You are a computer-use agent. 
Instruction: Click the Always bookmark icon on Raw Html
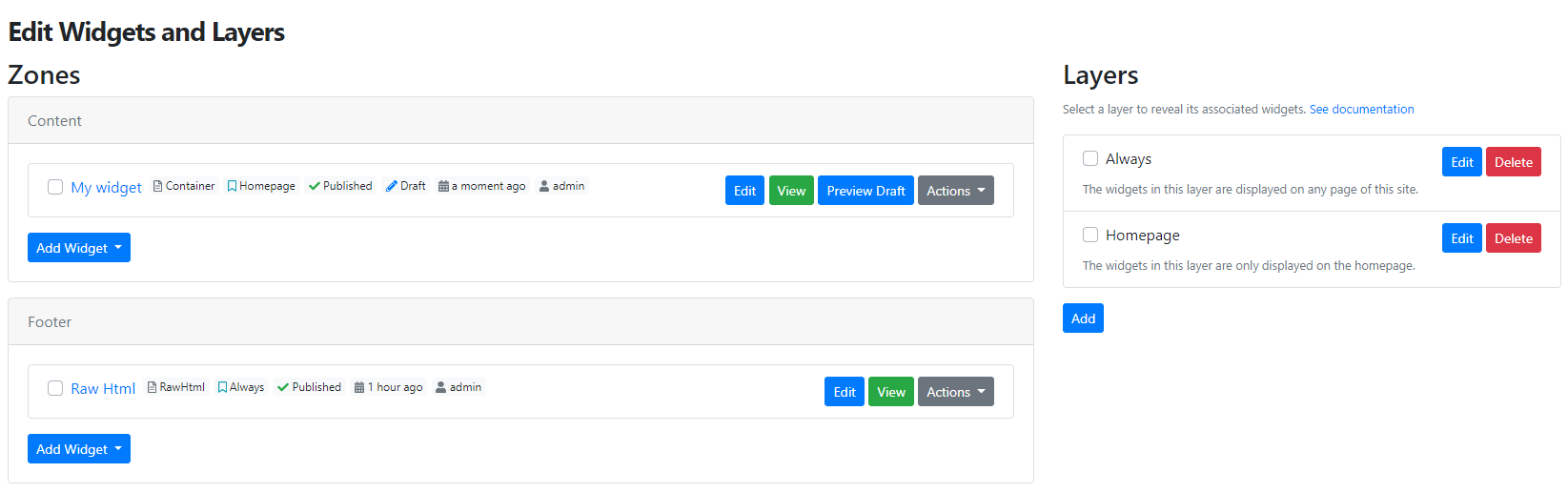pyautogui.click(x=222, y=387)
